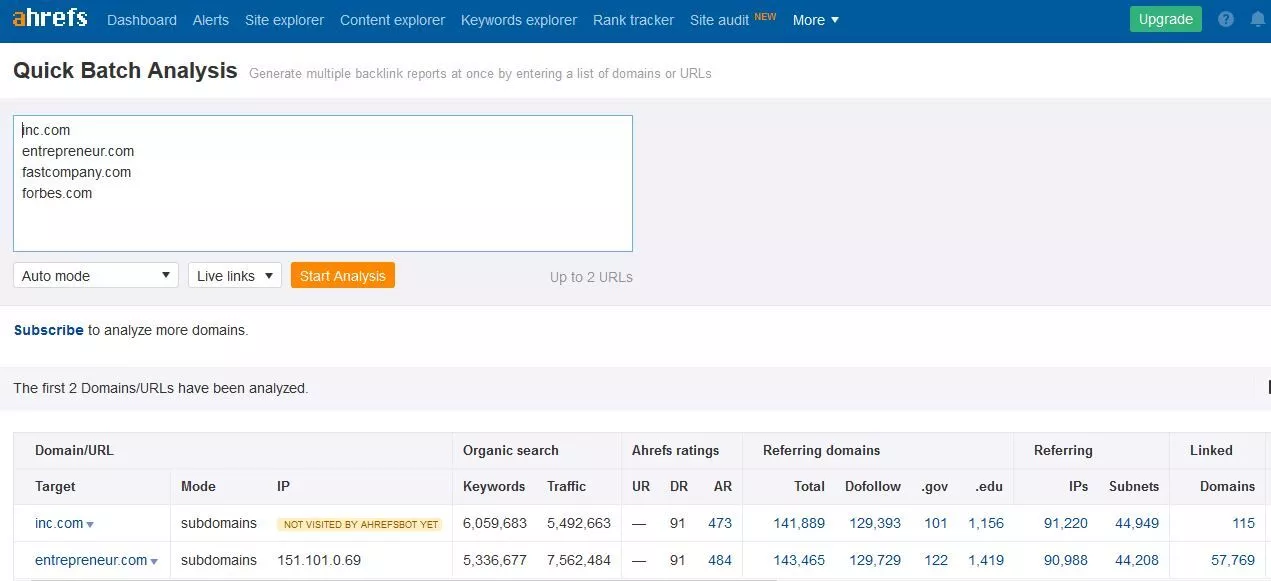
Task: Open Site audit
Action: click(x=719, y=20)
